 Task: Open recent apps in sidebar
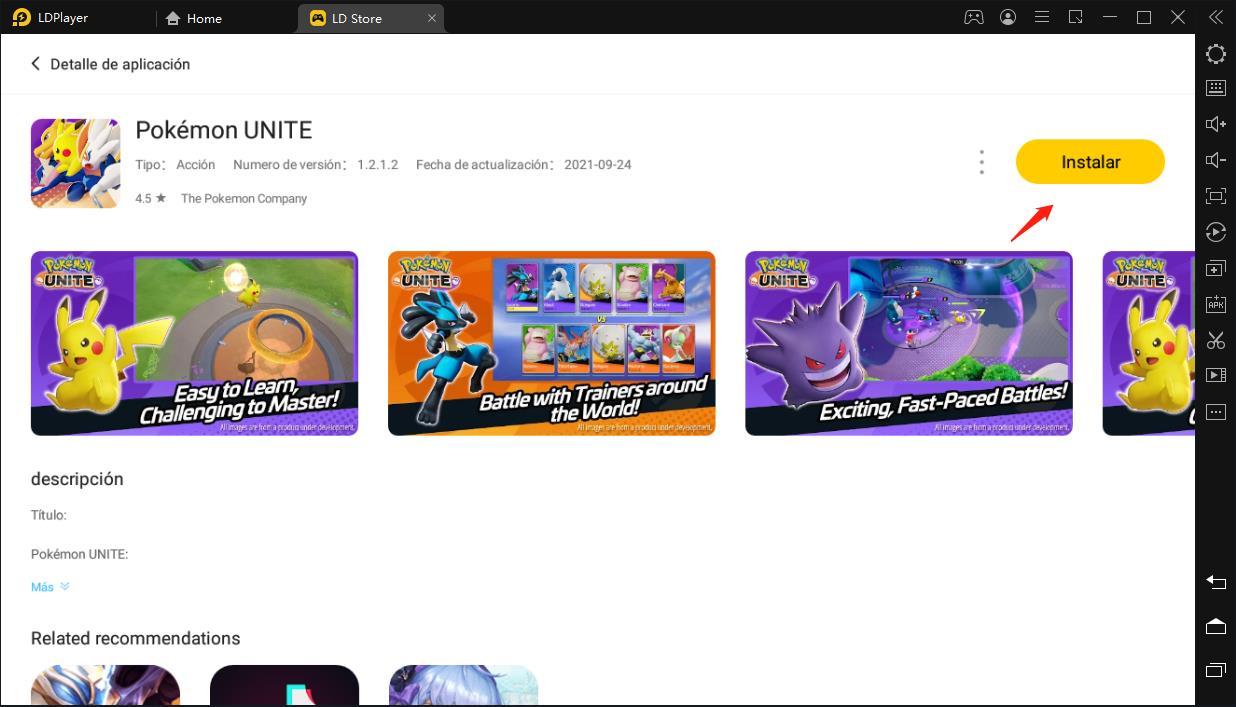1216,670
